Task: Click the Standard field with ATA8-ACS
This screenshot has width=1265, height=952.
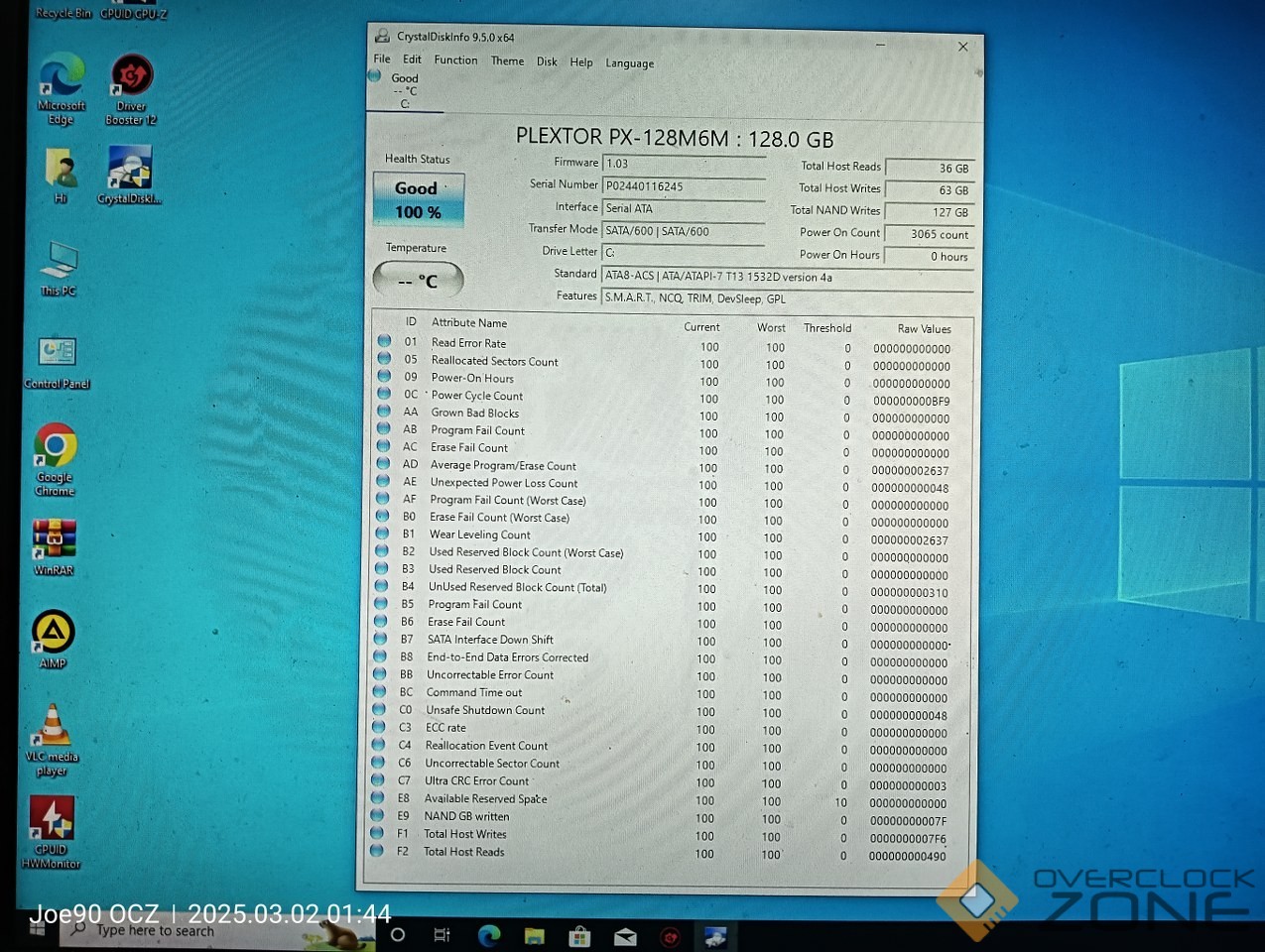Action: [788, 277]
